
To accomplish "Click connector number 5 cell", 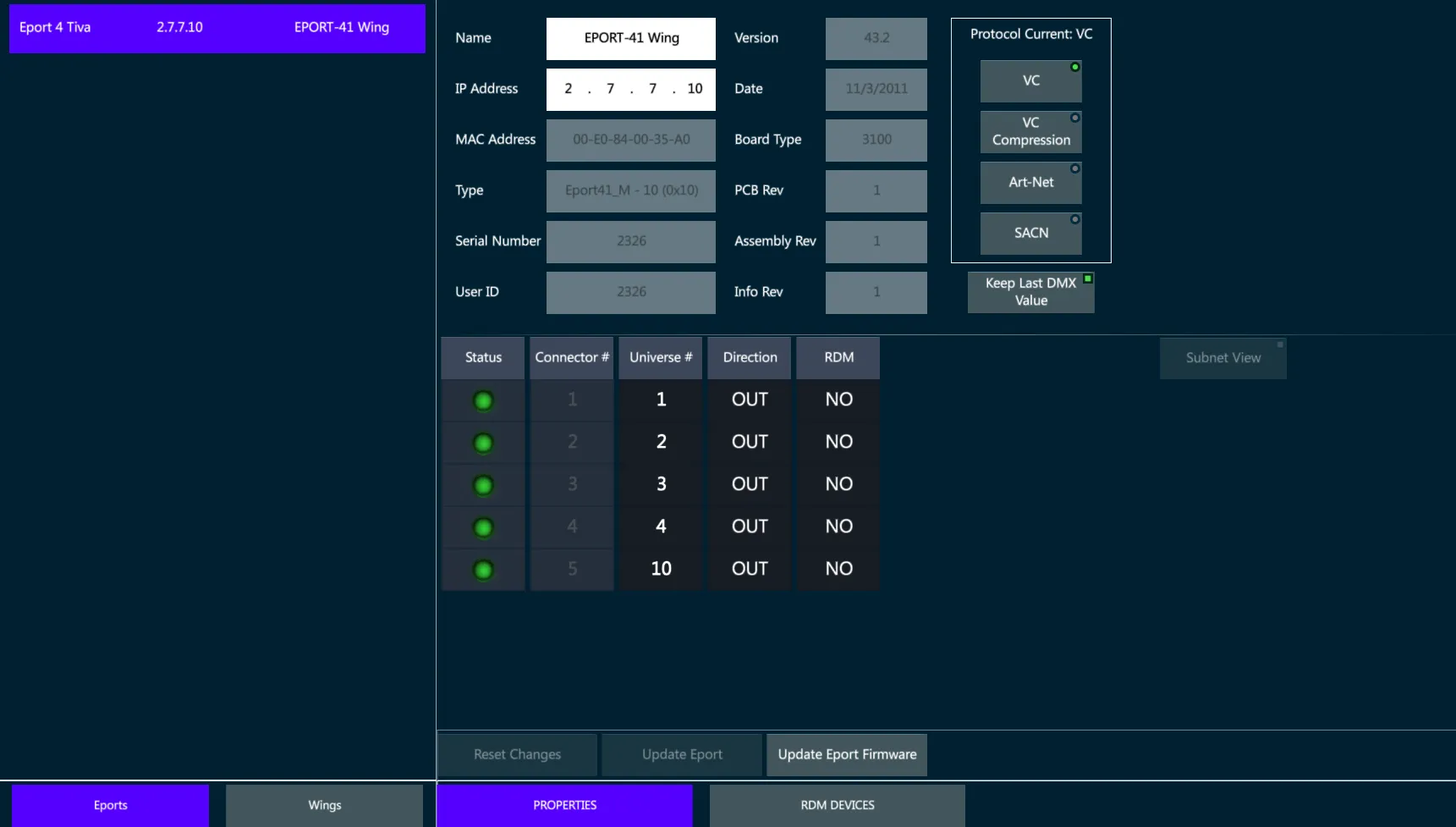I will [572, 570].
